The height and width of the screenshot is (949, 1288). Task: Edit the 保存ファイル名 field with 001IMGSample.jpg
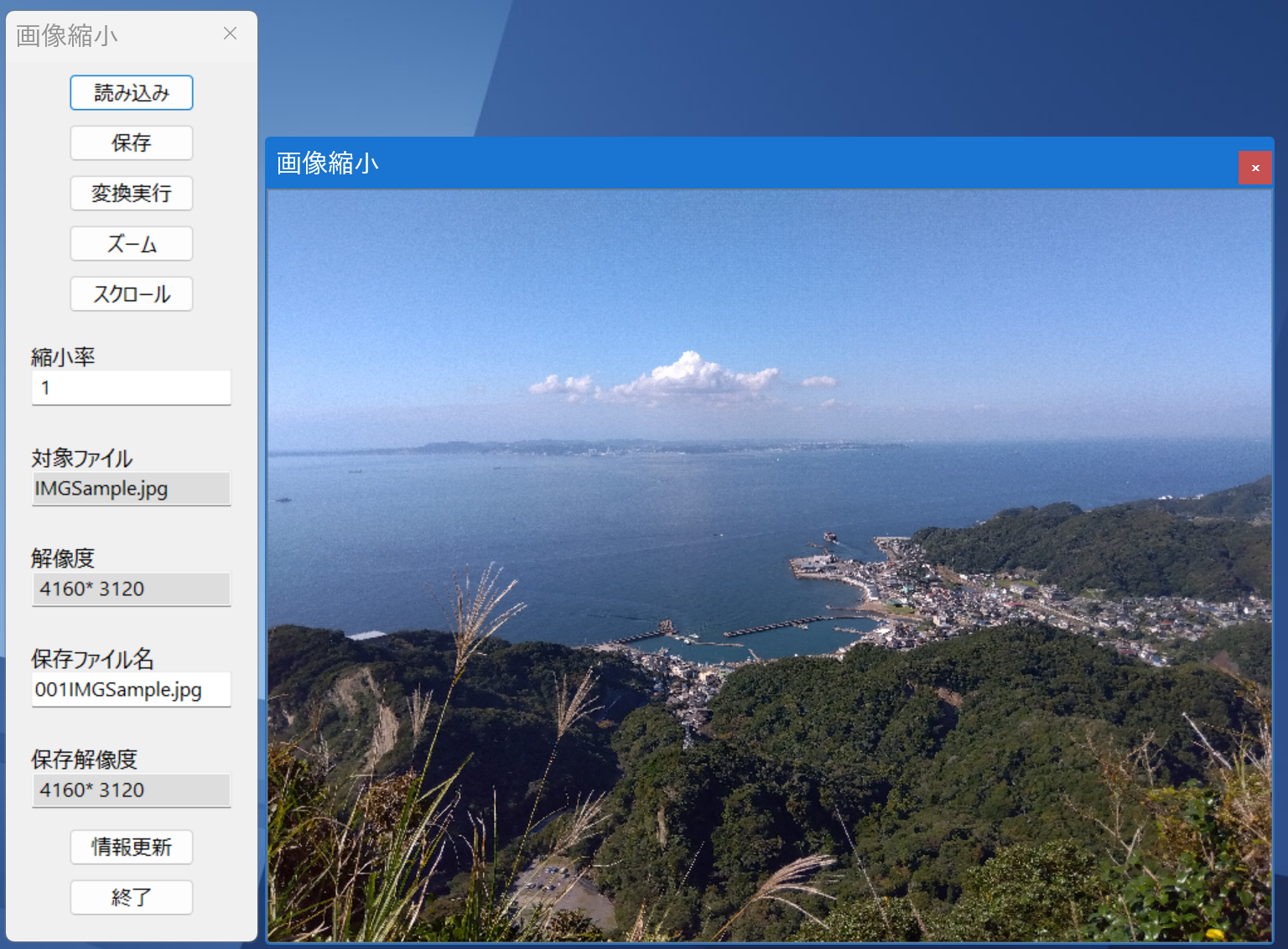132,690
